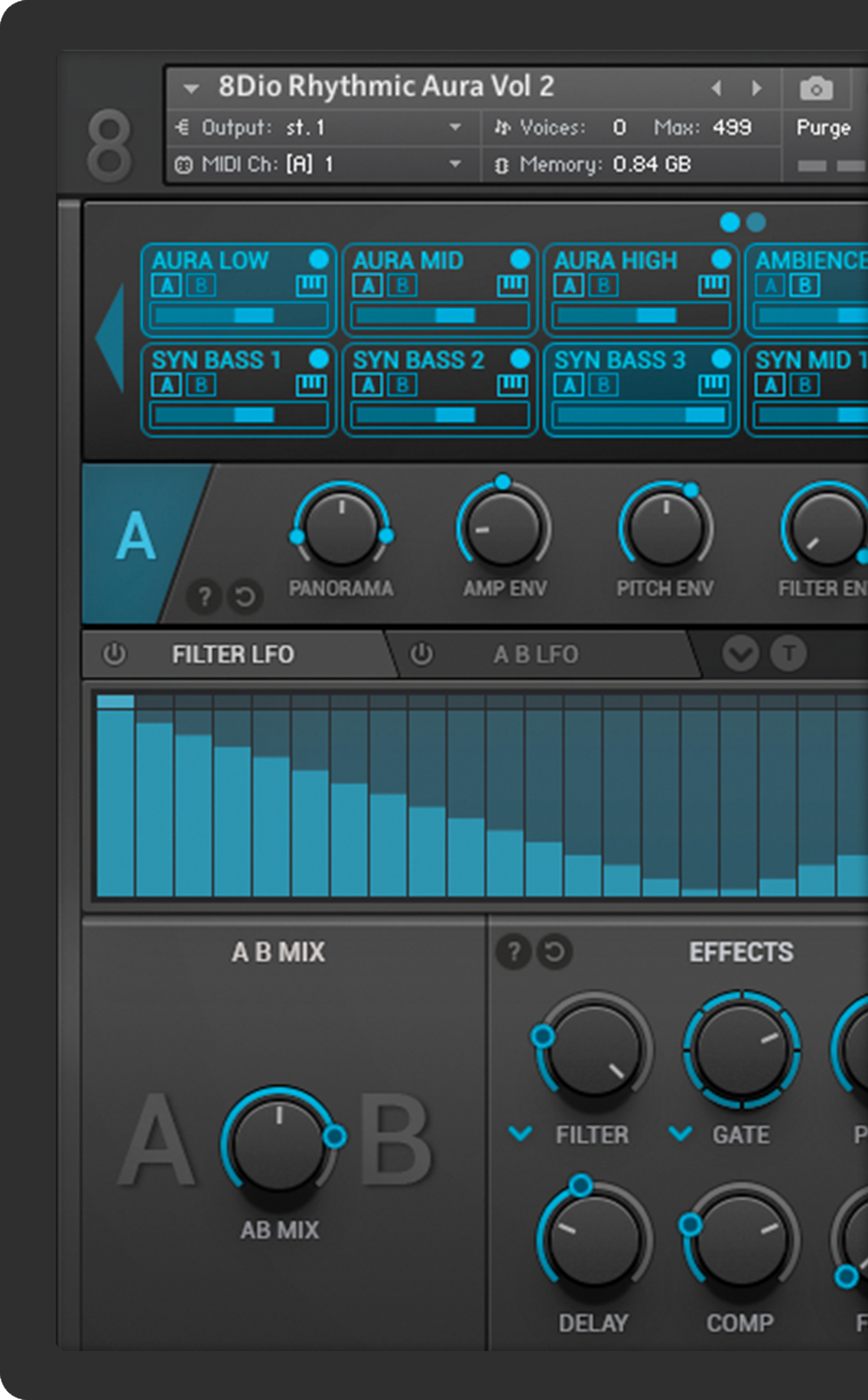This screenshot has width=868, height=1400.
Task: Click the large left arrow beside the sound slots
Action: point(109,337)
